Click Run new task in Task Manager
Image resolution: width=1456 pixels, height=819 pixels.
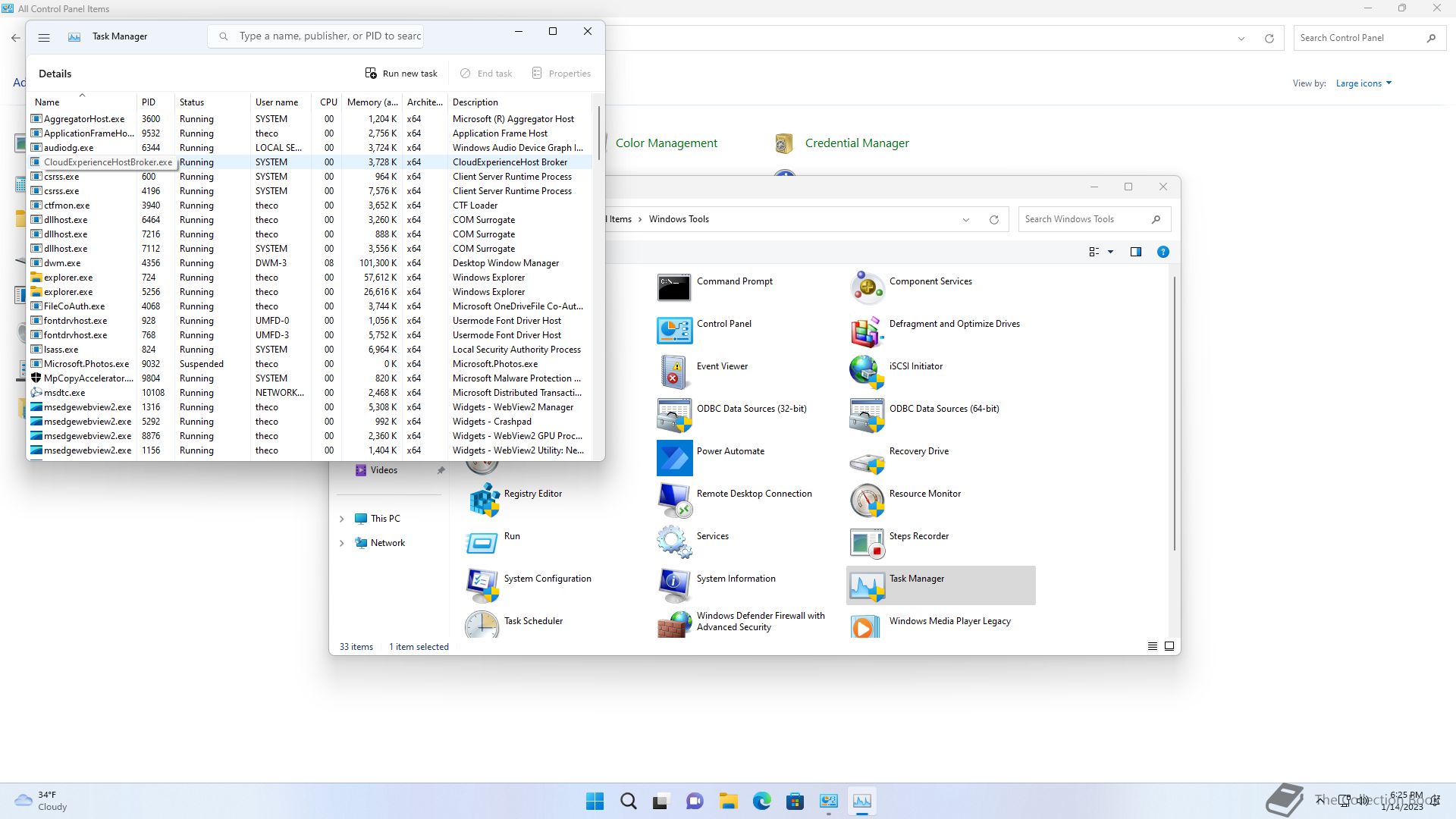click(x=401, y=74)
